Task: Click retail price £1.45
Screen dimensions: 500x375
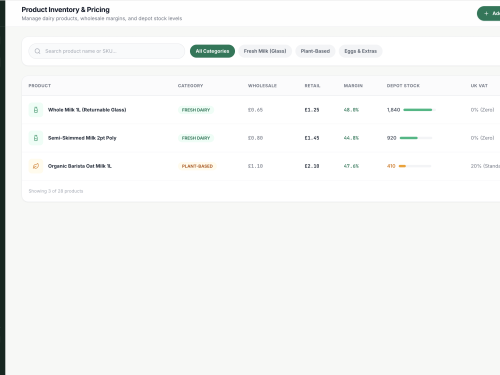Action: pyautogui.click(x=312, y=138)
